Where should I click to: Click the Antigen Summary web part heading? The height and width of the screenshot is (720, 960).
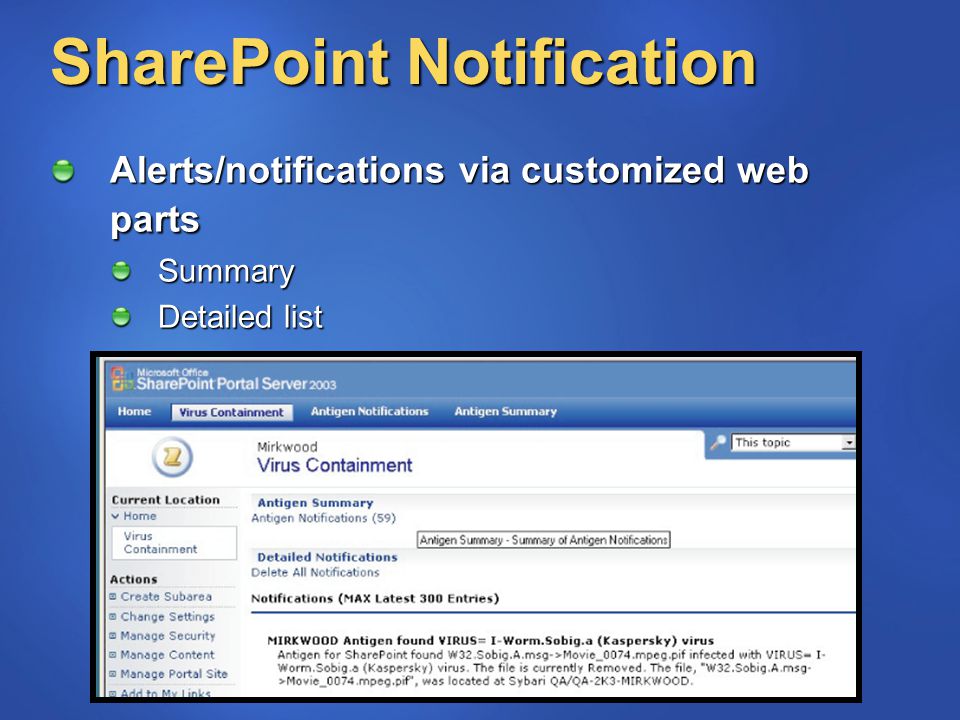(315, 503)
